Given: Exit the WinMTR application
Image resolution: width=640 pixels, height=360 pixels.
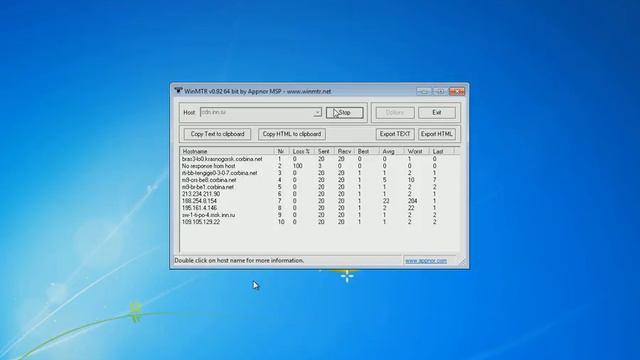Looking at the screenshot, I should click(437, 112).
